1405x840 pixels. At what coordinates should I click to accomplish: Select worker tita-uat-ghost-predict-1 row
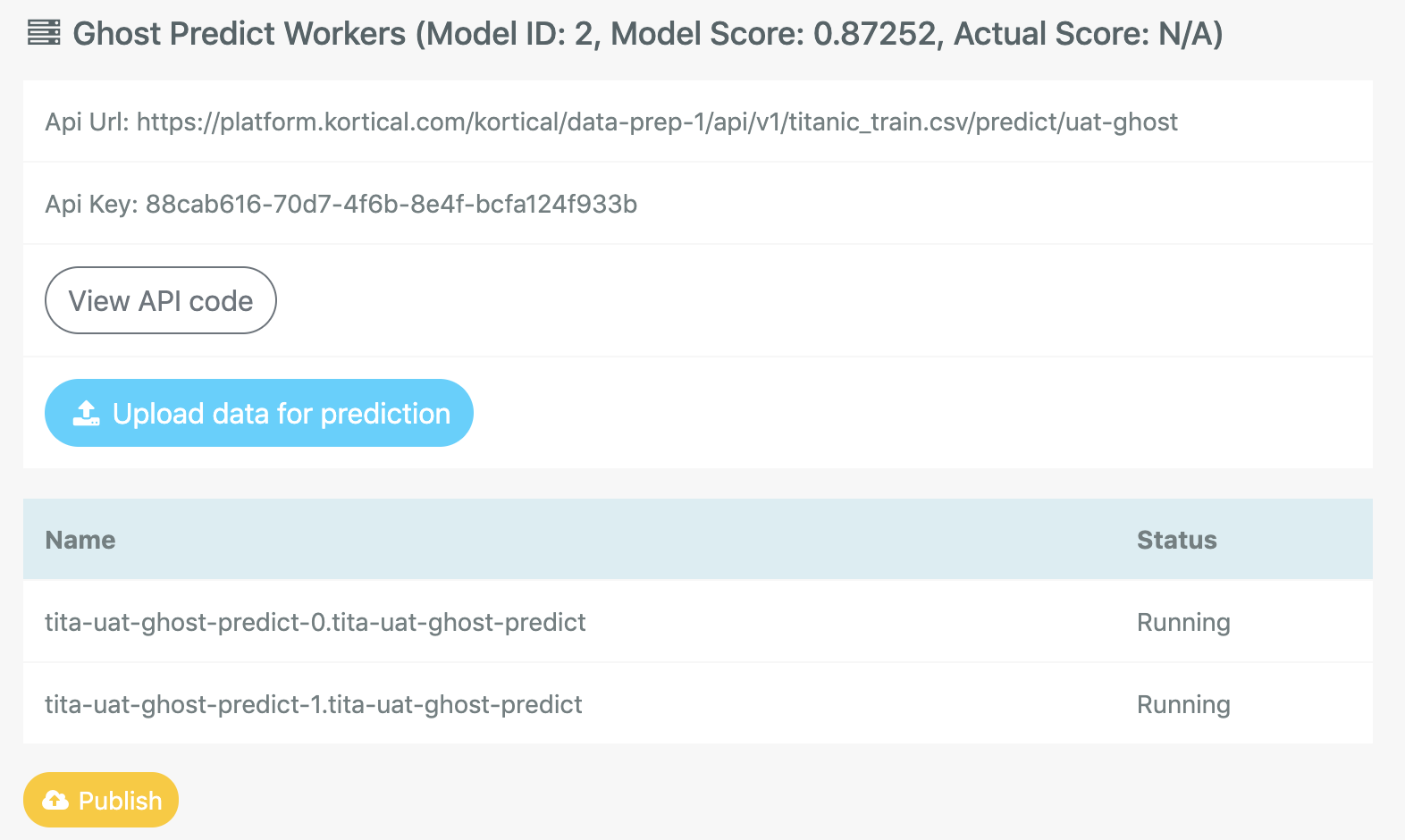698,704
